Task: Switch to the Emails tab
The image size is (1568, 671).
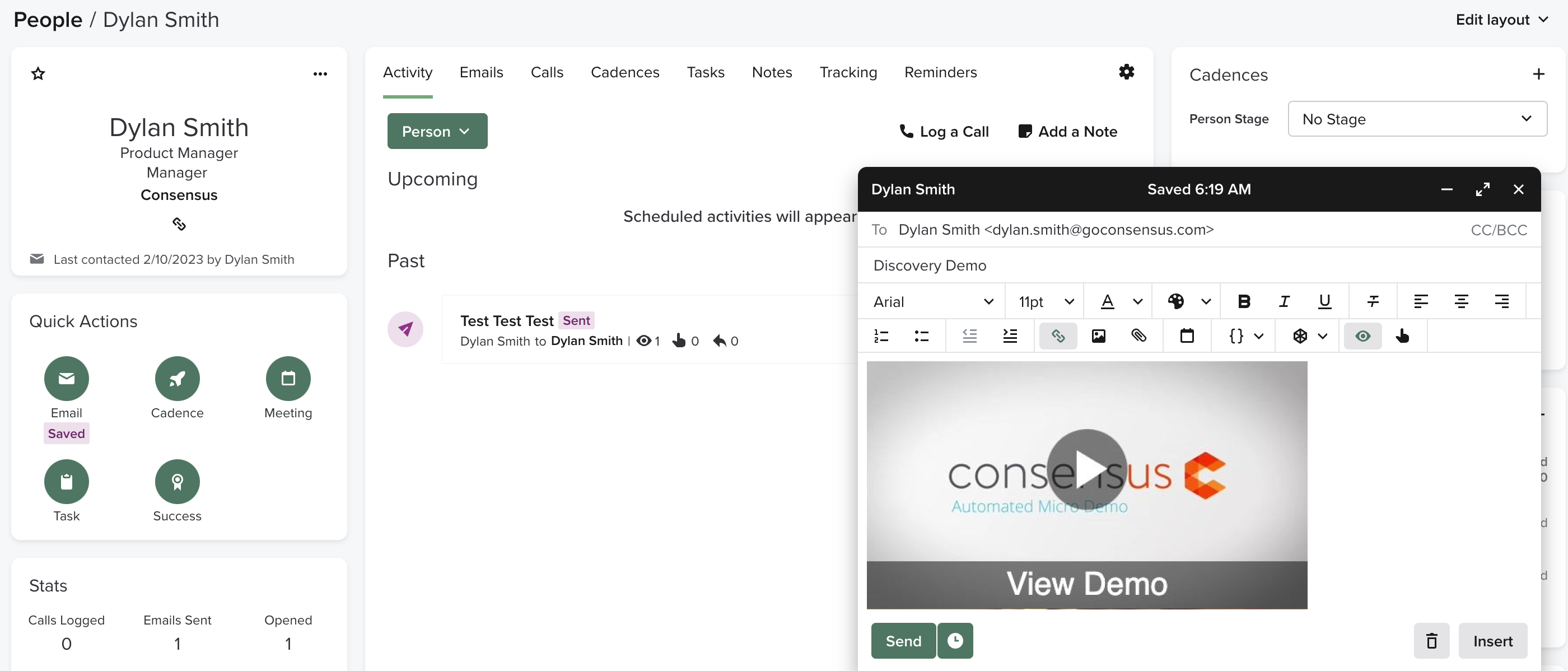Action: [481, 72]
